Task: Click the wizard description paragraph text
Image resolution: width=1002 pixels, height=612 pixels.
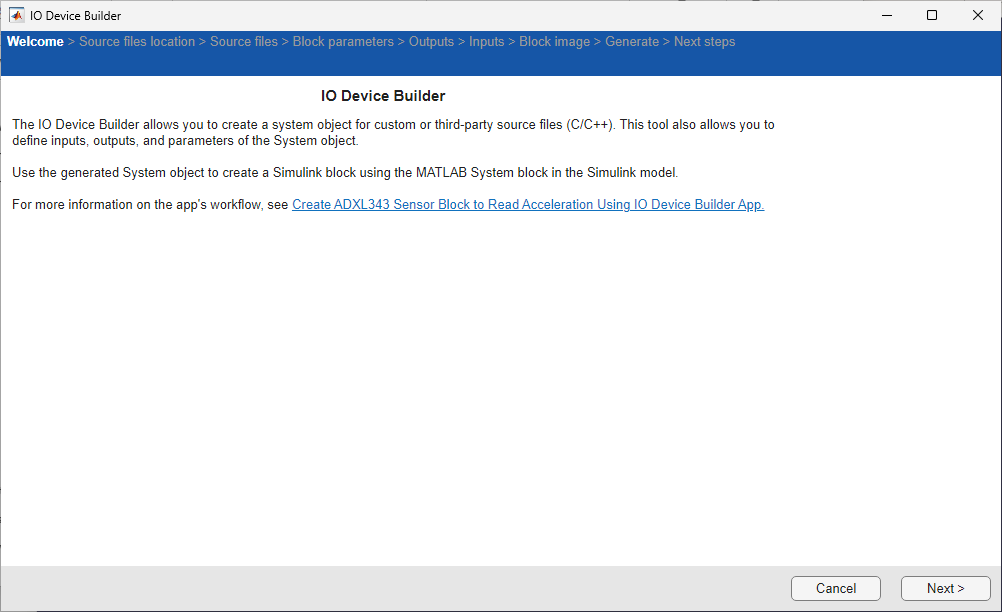Action: [392, 132]
